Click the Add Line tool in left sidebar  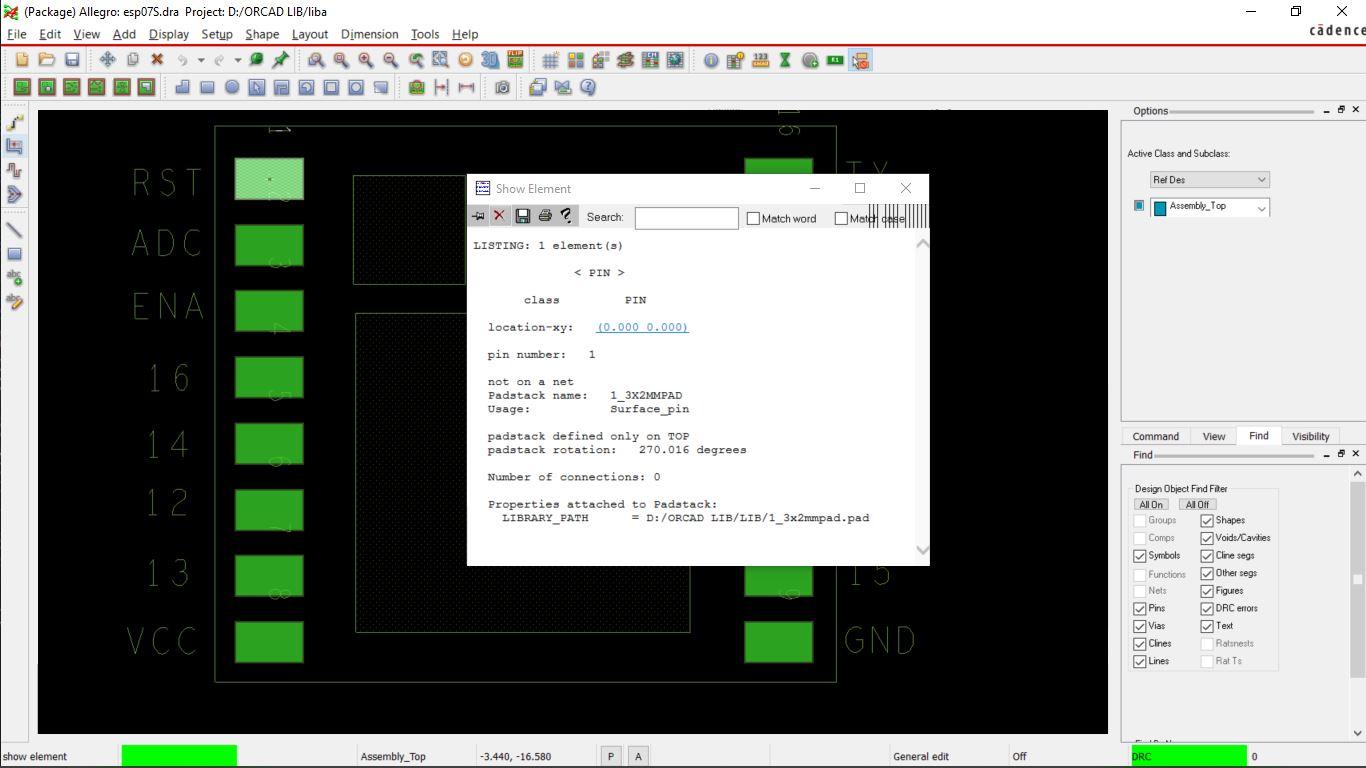tap(15, 230)
